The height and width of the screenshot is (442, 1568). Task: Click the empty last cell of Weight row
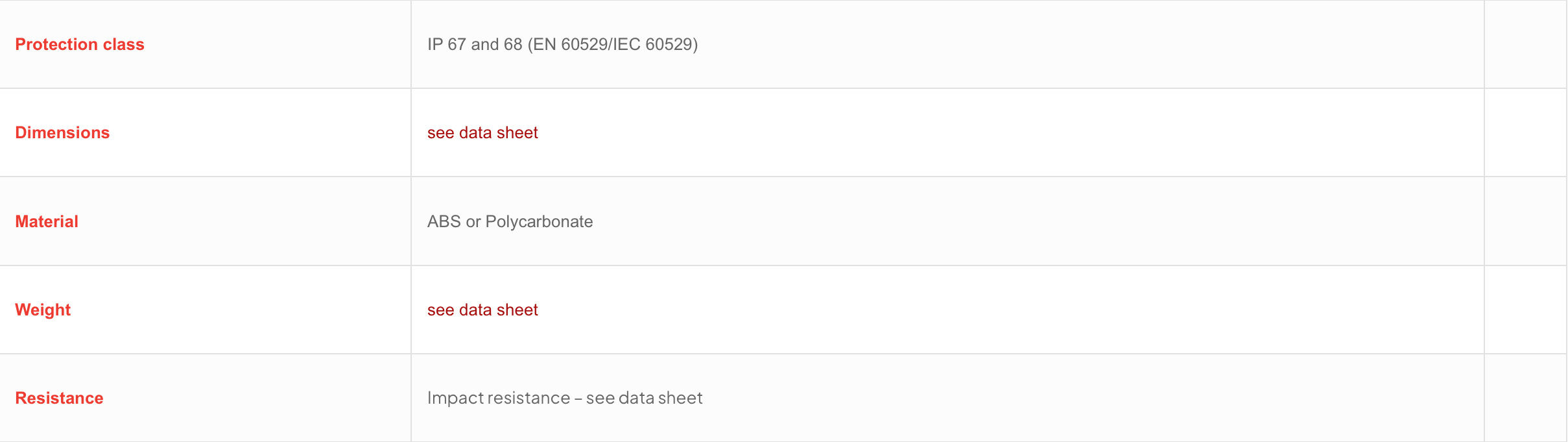[x=1525, y=310]
